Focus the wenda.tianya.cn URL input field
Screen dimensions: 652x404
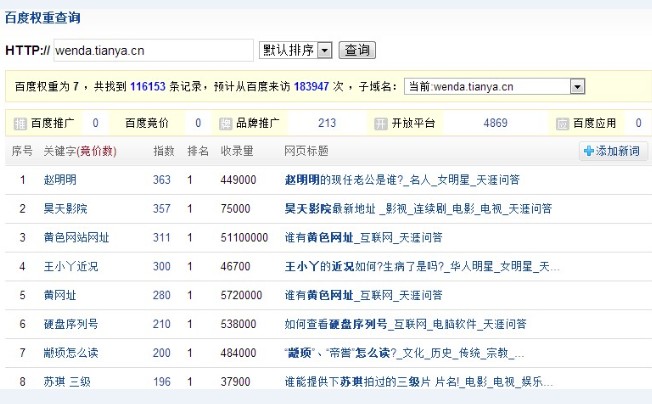153,50
